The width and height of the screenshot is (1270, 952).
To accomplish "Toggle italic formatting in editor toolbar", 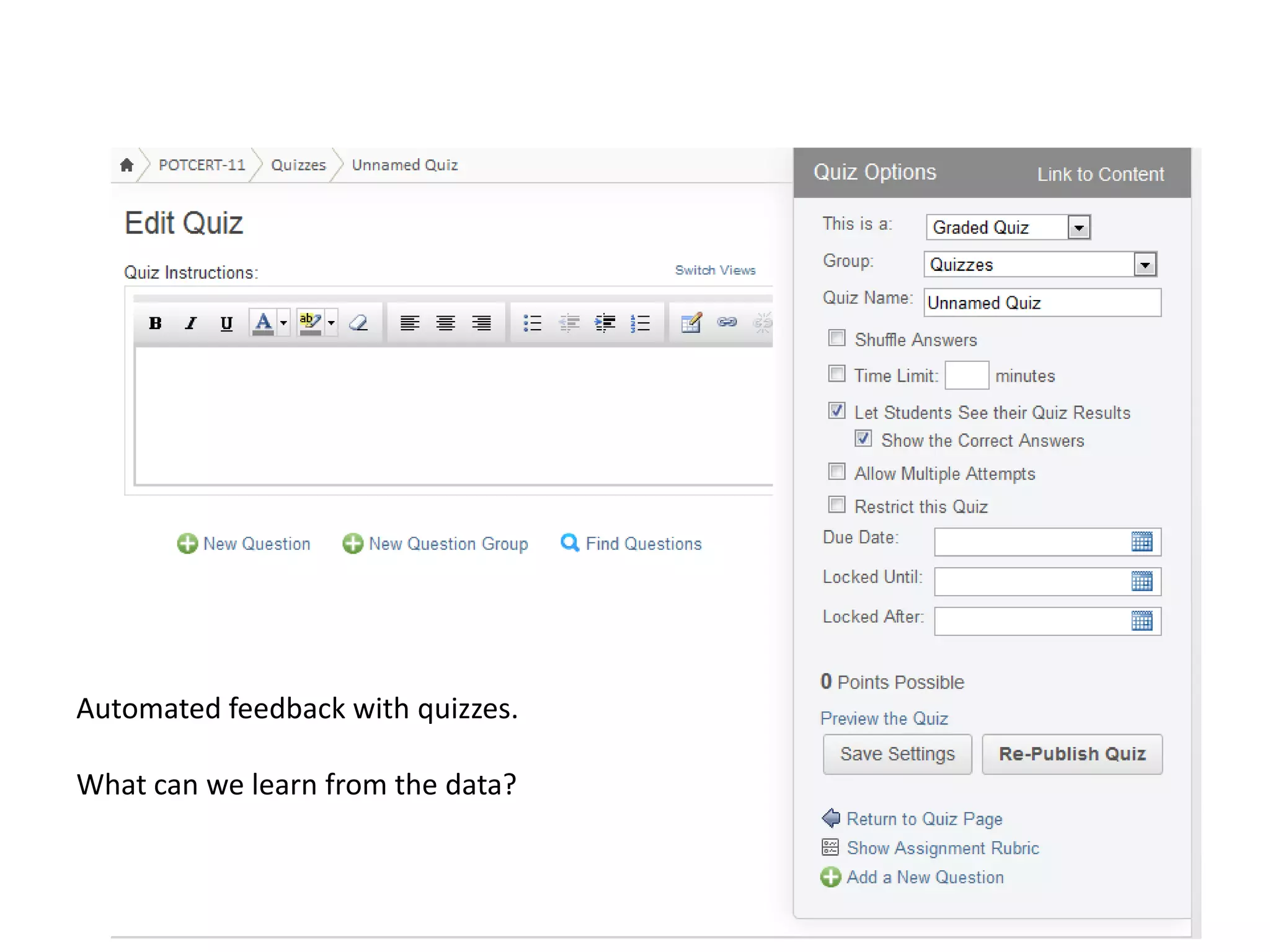I will coord(191,323).
